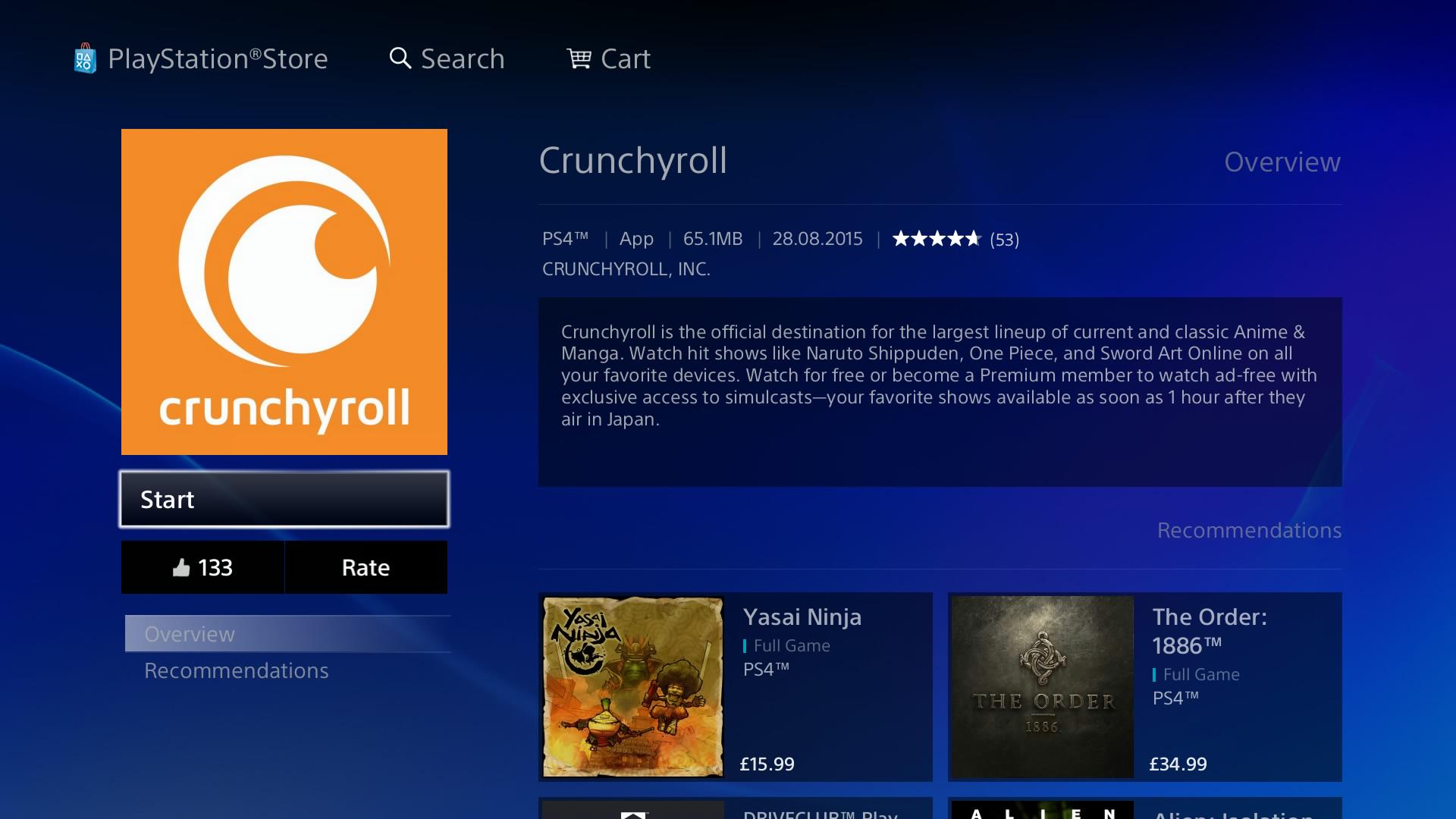Open the Overview navigation menu item
The height and width of the screenshot is (819, 1456).
click(x=189, y=633)
